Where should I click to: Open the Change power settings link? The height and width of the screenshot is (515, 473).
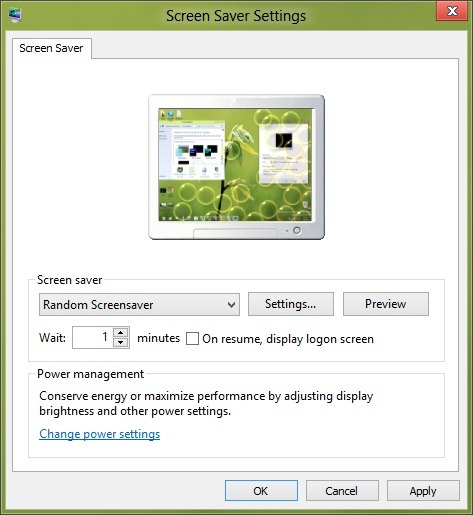tap(100, 434)
